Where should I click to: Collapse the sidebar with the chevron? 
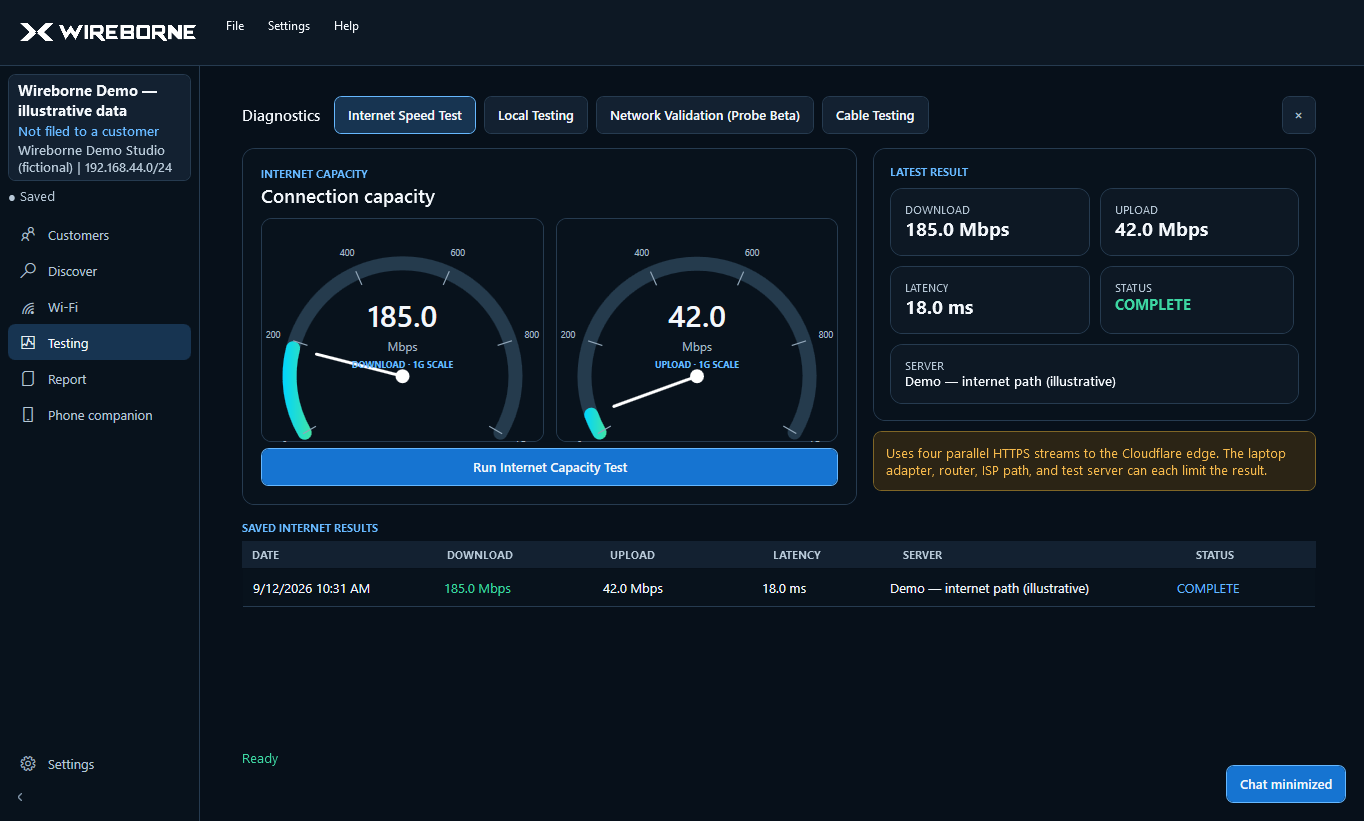20,797
